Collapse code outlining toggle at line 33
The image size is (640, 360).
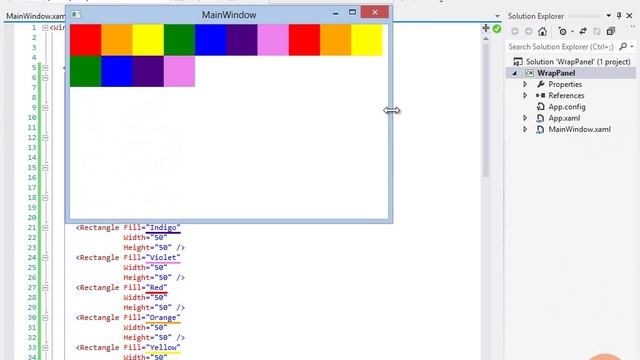(45, 348)
